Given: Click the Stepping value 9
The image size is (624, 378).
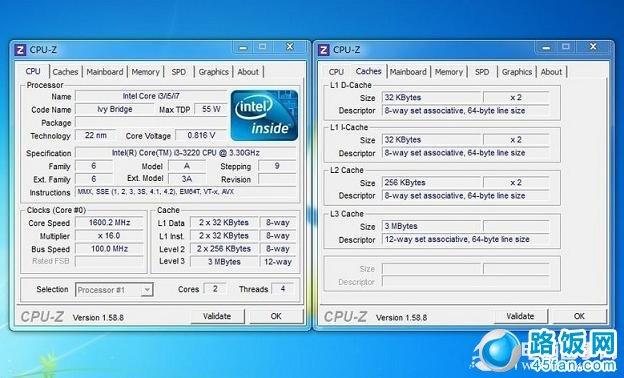Looking at the screenshot, I should [277, 166].
